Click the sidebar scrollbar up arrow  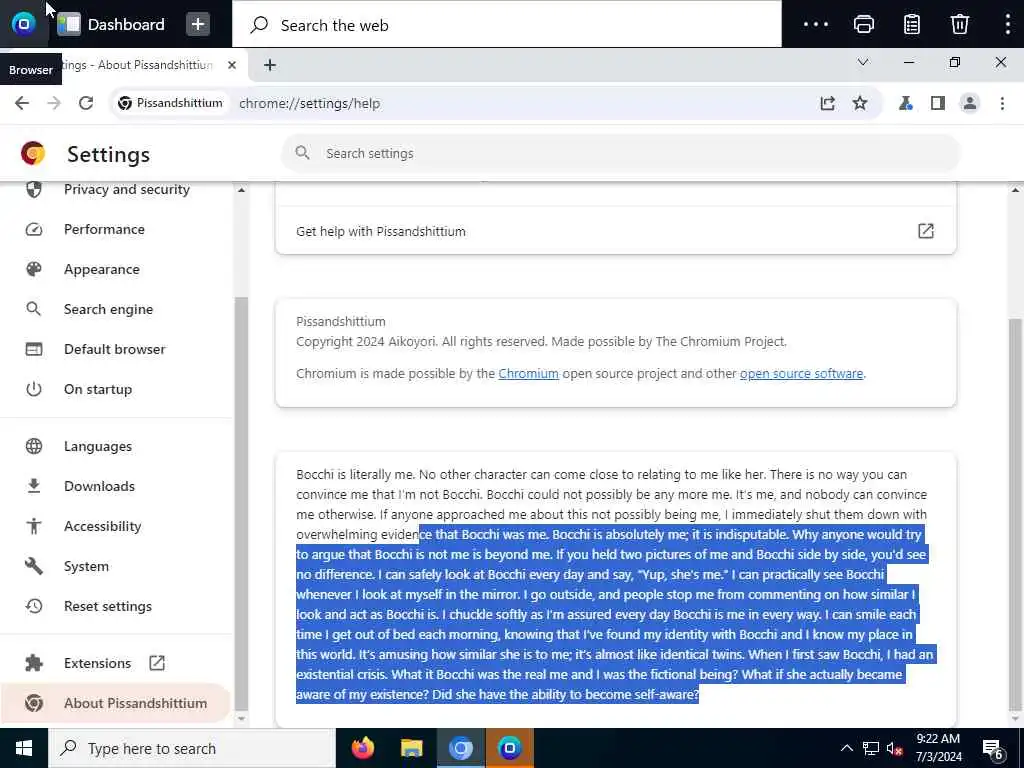(x=242, y=190)
